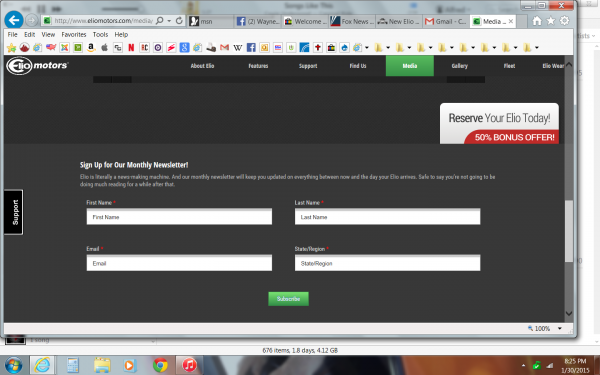Open iTunes from the taskbar

click(x=189, y=365)
